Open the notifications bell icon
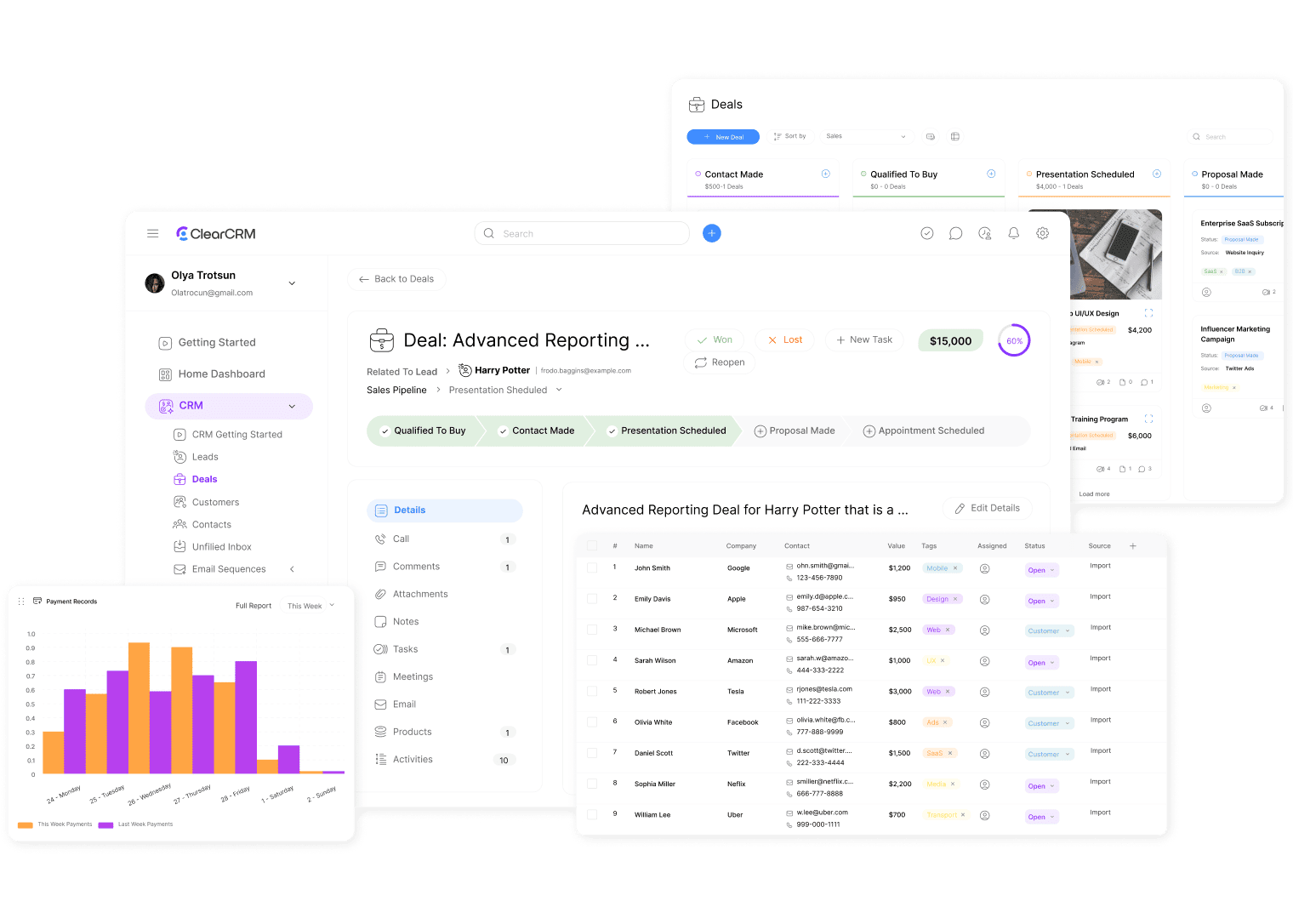 coord(1013,233)
